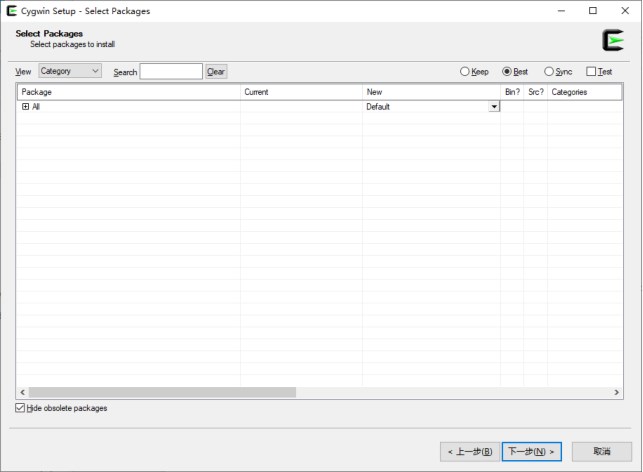Image resolution: width=643 pixels, height=472 pixels.
Task: Click the New column header
Action: point(431,92)
